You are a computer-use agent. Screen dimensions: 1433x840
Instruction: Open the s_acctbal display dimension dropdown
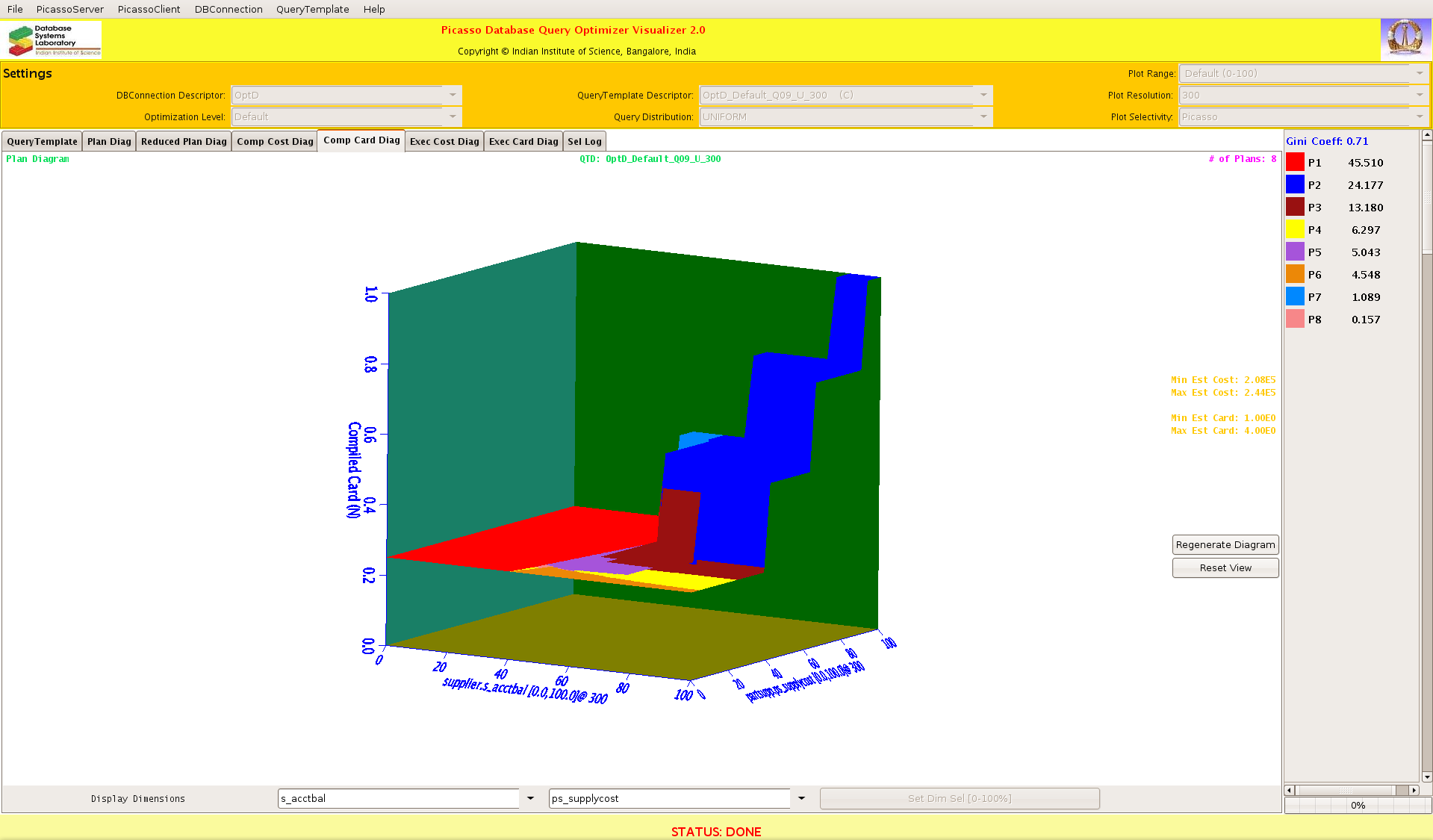point(530,798)
